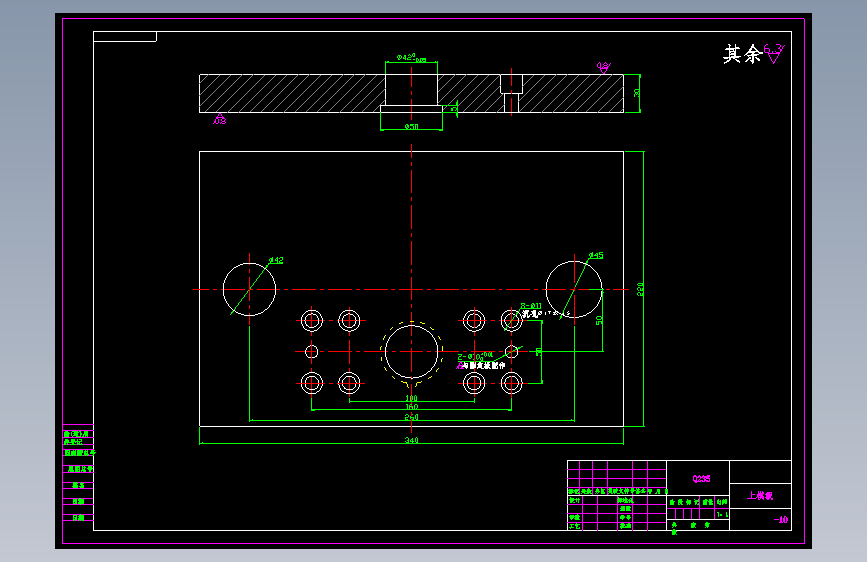Select the -10 drawing number text
This screenshot has height=562, width=867.
pos(781,519)
